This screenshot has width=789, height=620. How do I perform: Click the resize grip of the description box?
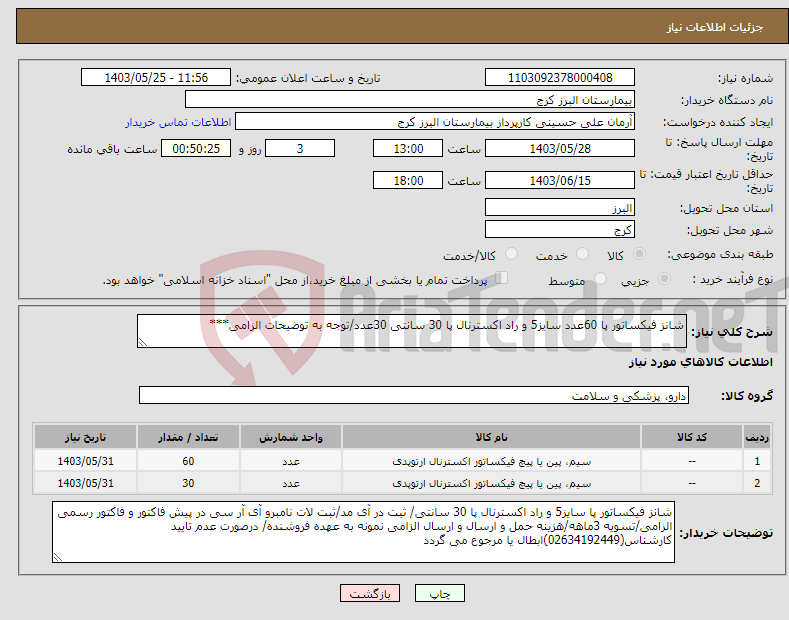[142, 343]
